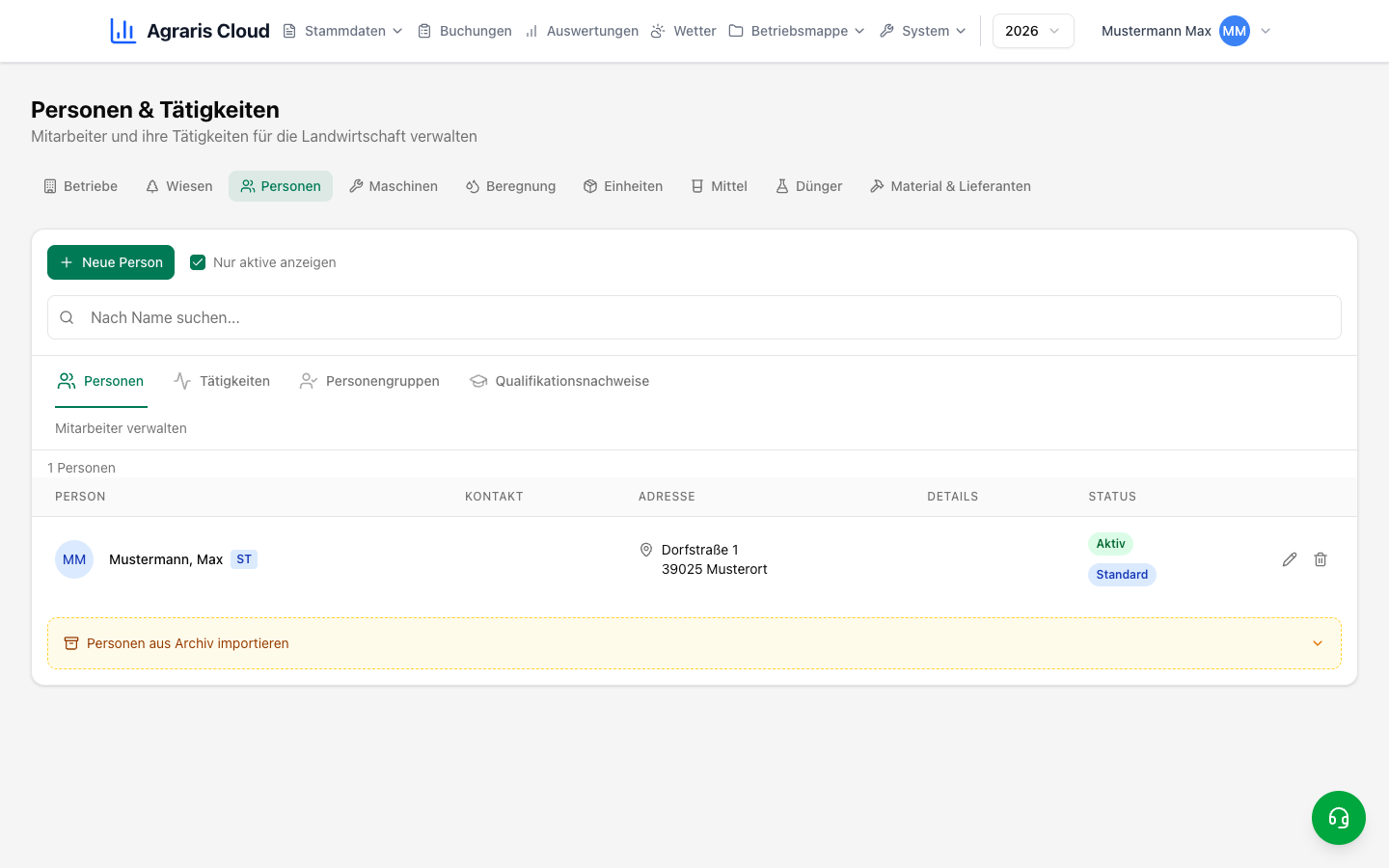Screen dimensions: 1389x868
Task: Select the Personen sub-tab under search
Action: (x=101, y=381)
